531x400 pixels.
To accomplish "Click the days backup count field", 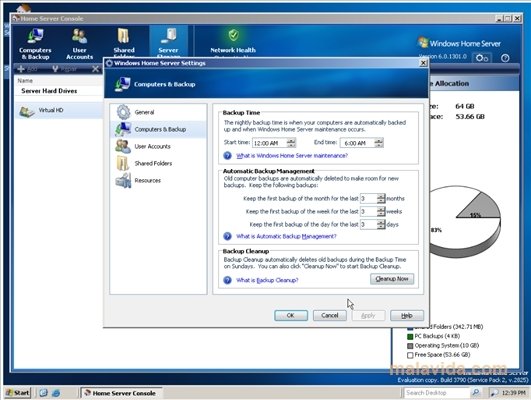I will point(368,224).
